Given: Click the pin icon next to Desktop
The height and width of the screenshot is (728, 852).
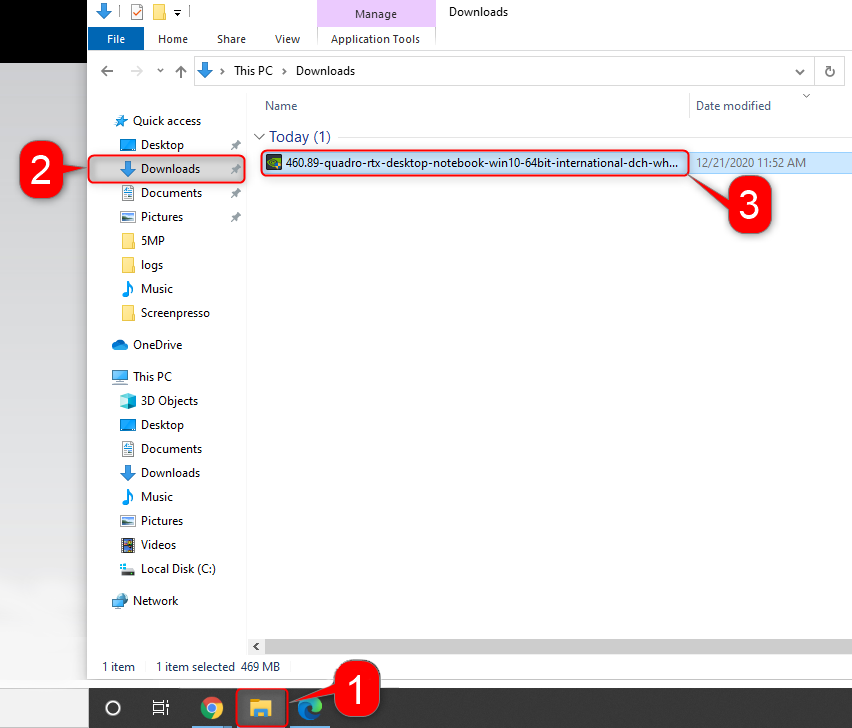Looking at the screenshot, I should point(235,145).
